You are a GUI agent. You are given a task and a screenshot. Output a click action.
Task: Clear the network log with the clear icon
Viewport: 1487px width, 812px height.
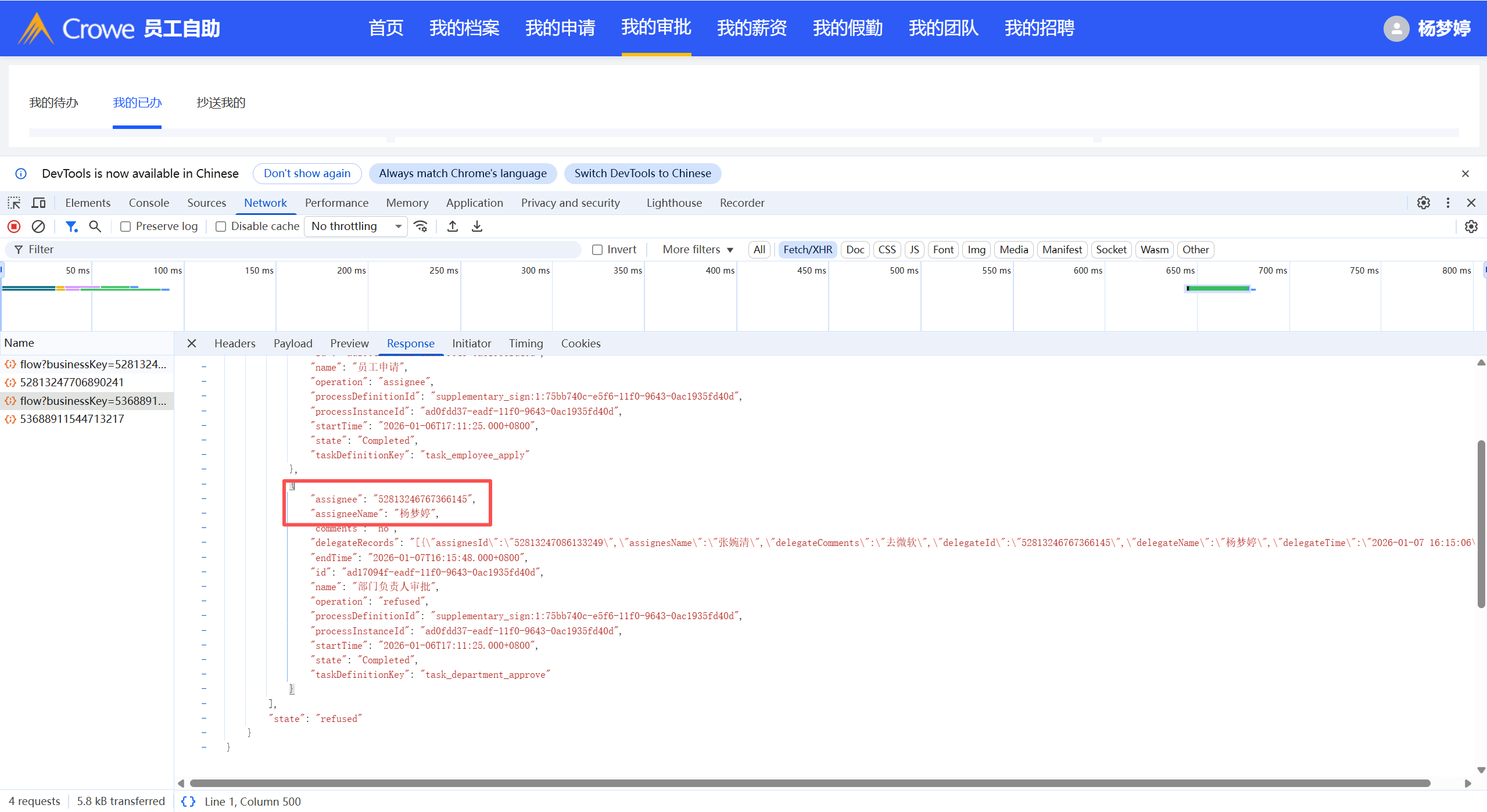tap(38, 227)
